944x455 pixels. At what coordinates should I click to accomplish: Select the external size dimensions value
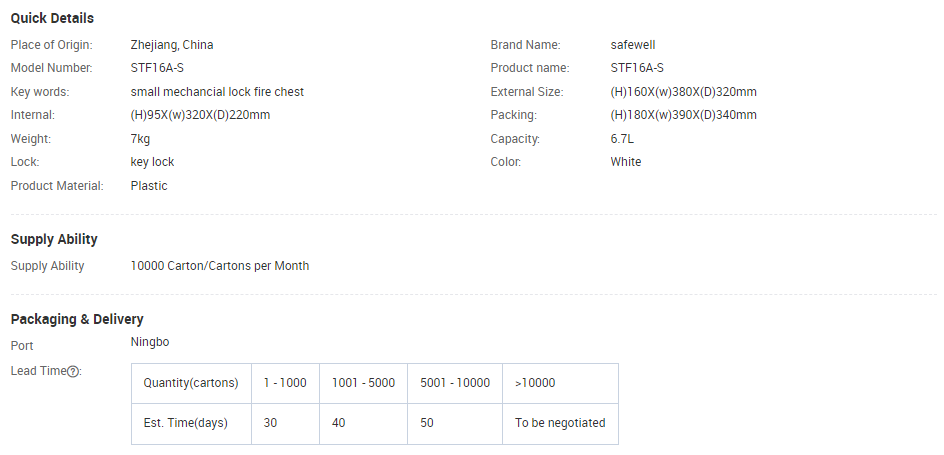pos(683,91)
